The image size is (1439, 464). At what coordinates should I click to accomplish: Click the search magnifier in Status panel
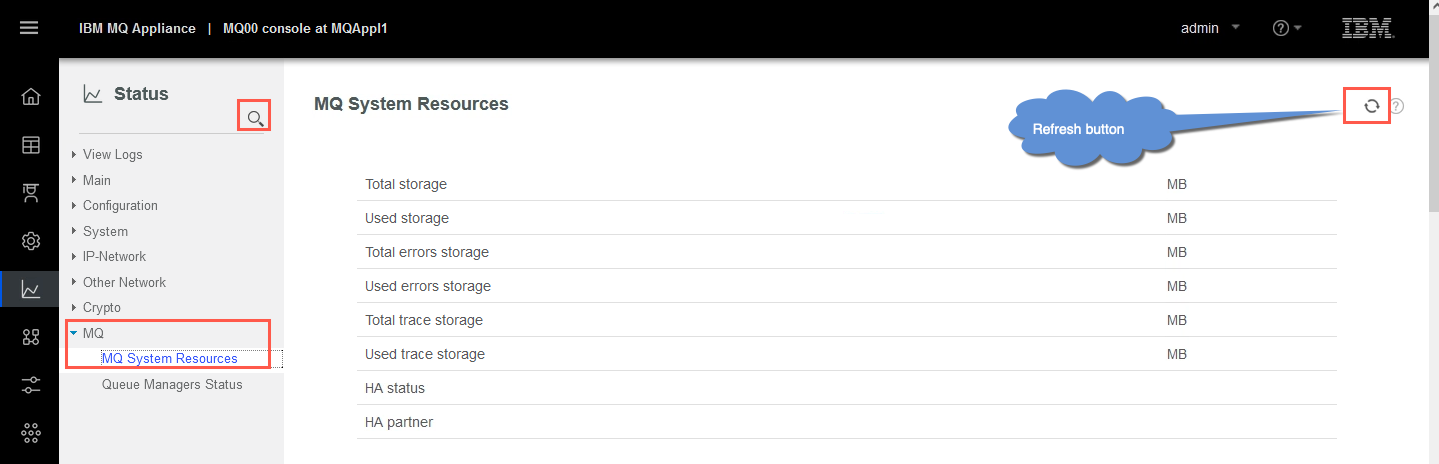click(255, 119)
